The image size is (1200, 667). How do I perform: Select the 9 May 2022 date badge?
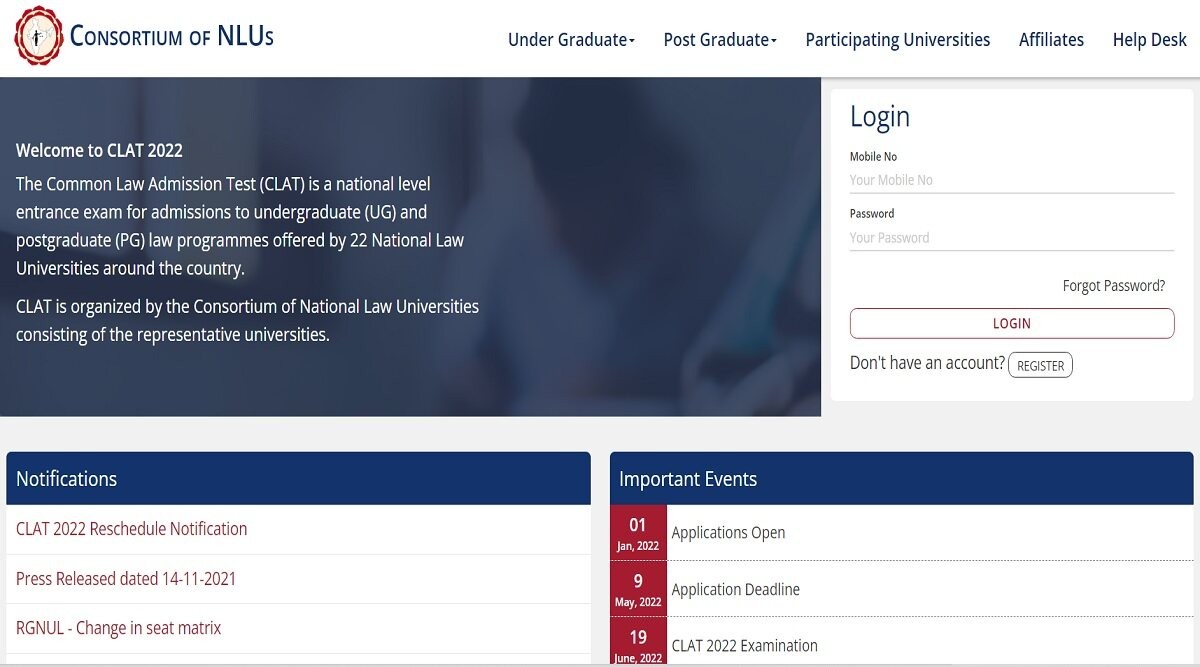[638, 589]
